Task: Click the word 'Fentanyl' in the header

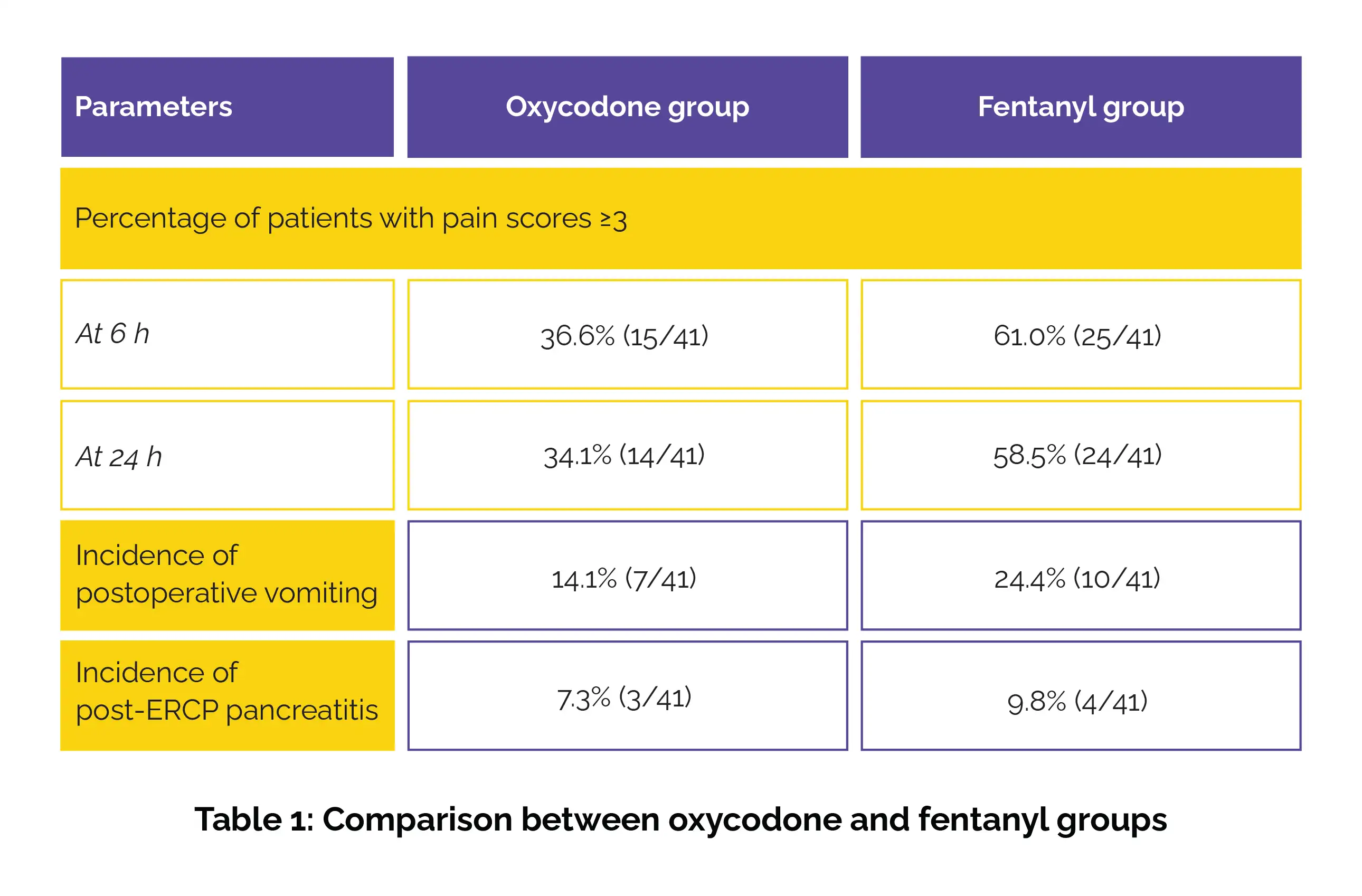Action: [x=1036, y=107]
